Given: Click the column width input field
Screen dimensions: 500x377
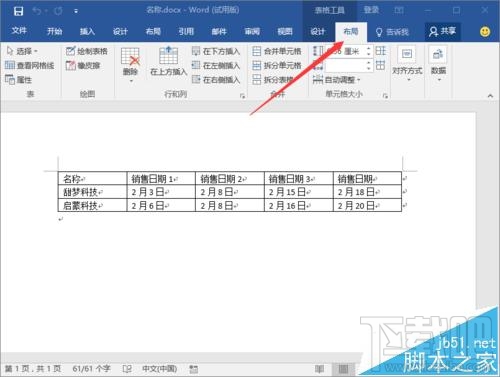Looking at the screenshot, I should (345, 65).
